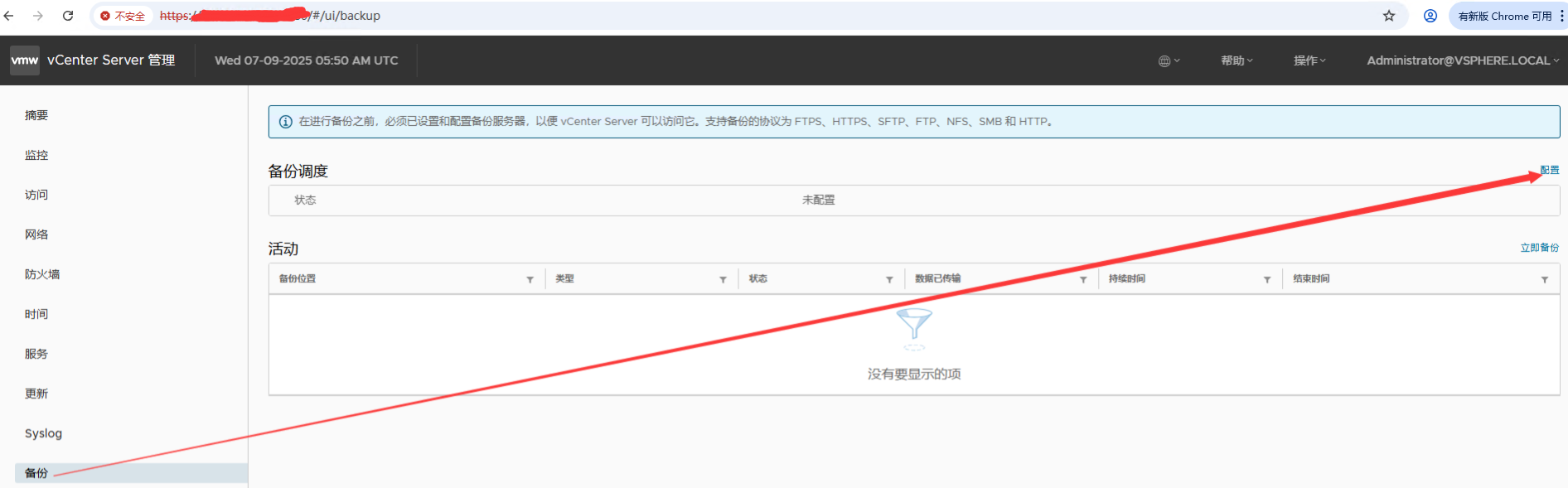Select the 备份 backup sidebar item
Image resolution: width=1568 pixels, height=488 pixels.
tap(131, 473)
